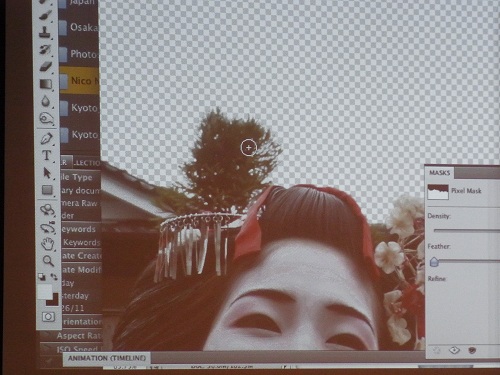
Task: Select the Pixel Mask thumbnail
Action: point(438,192)
